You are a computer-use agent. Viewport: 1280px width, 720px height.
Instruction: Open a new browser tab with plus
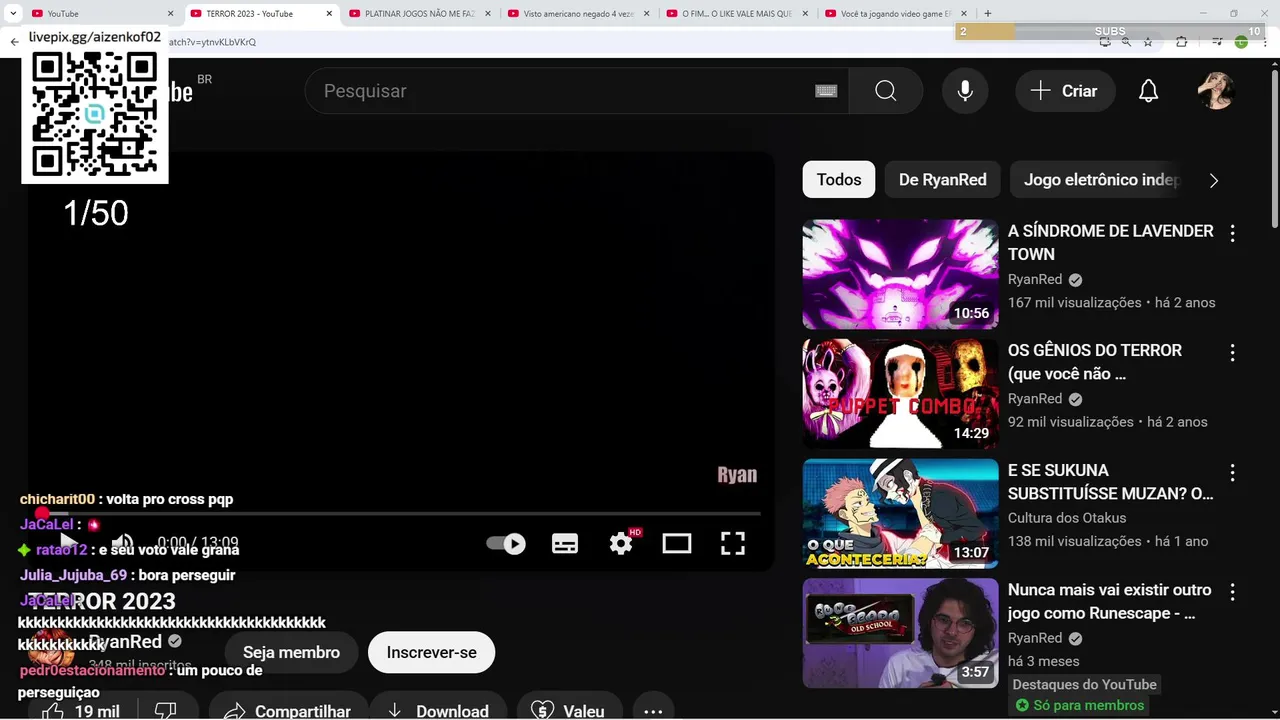click(x=988, y=14)
